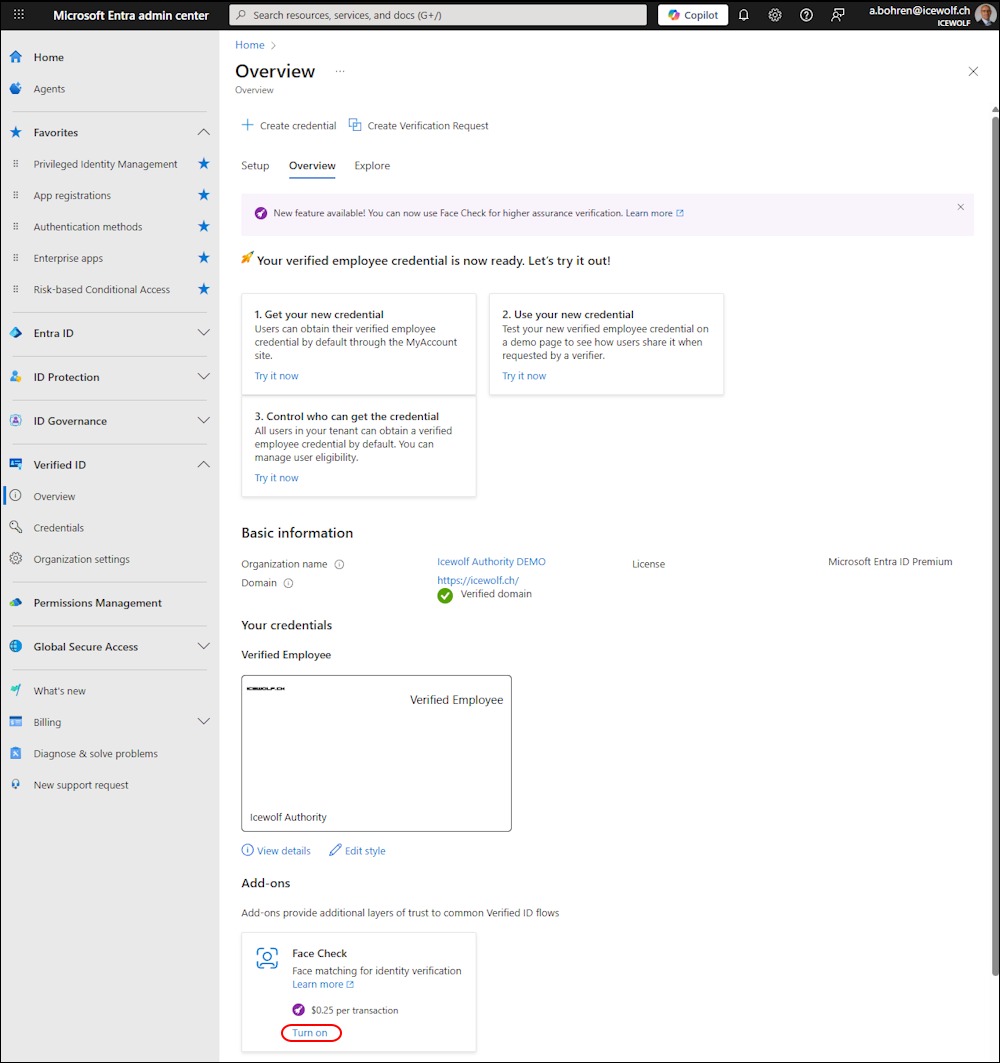The image size is (1000, 1063).
Task: Click Edit style for the credential
Action: click(357, 851)
